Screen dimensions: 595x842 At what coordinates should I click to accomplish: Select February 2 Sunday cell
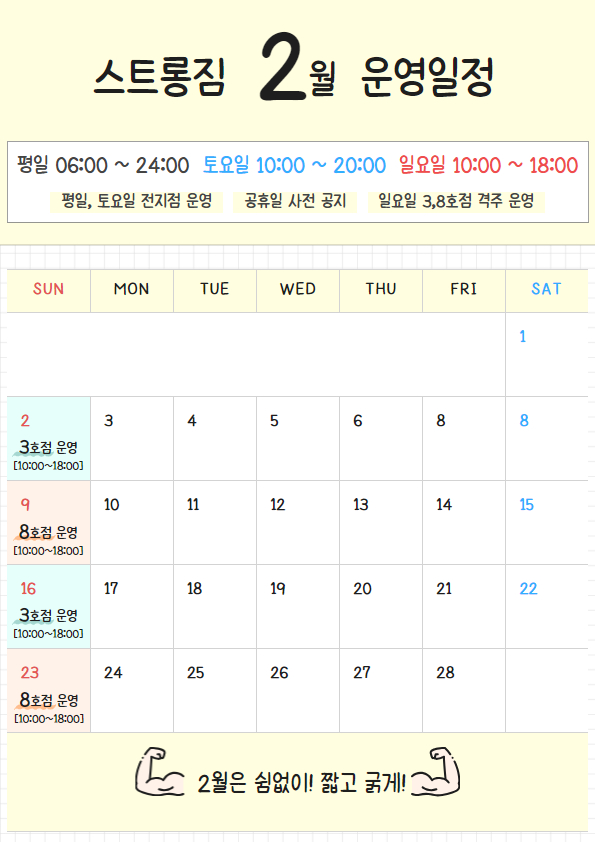pos(49,439)
